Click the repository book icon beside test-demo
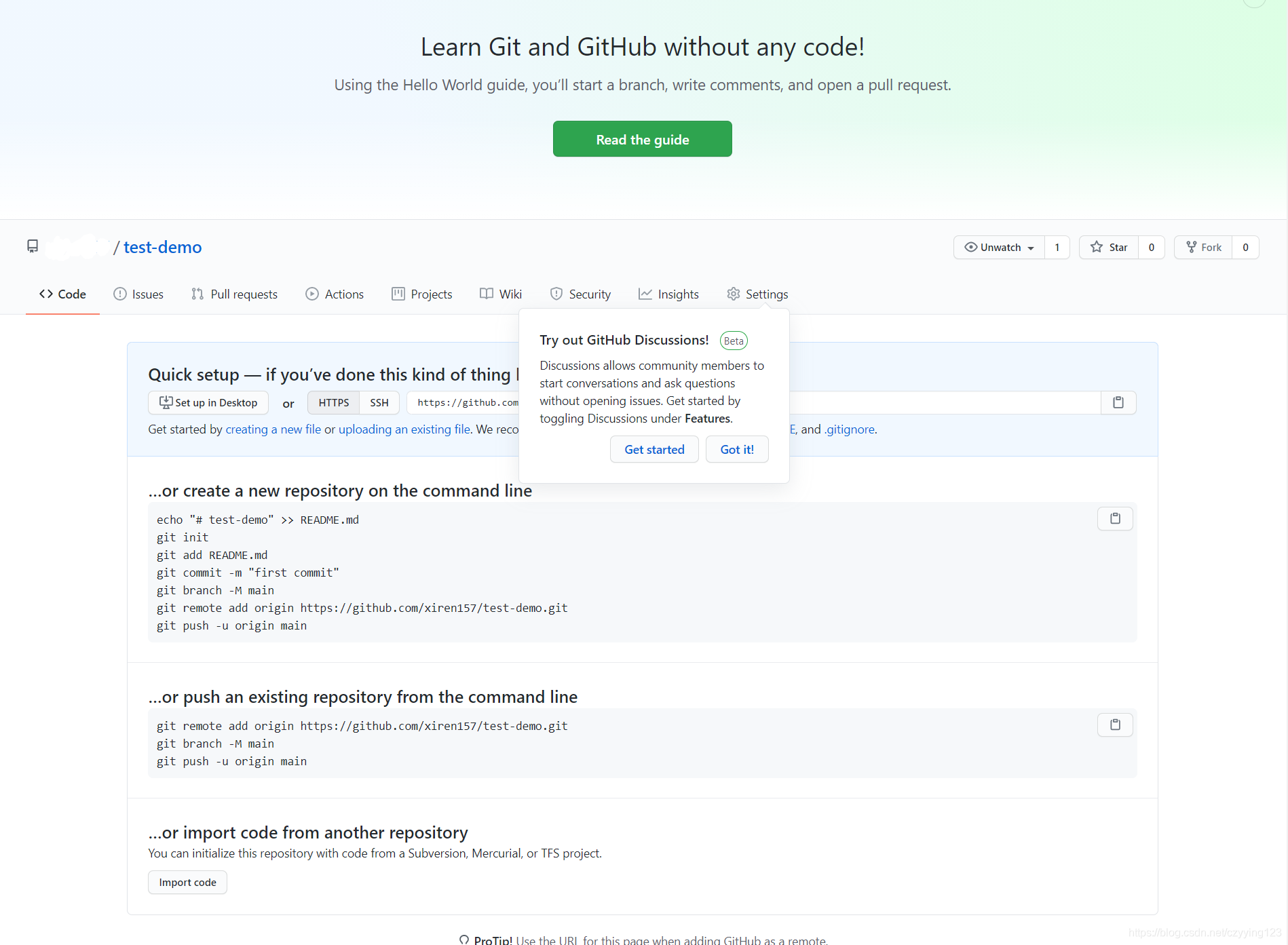1288x945 pixels. [x=33, y=246]
